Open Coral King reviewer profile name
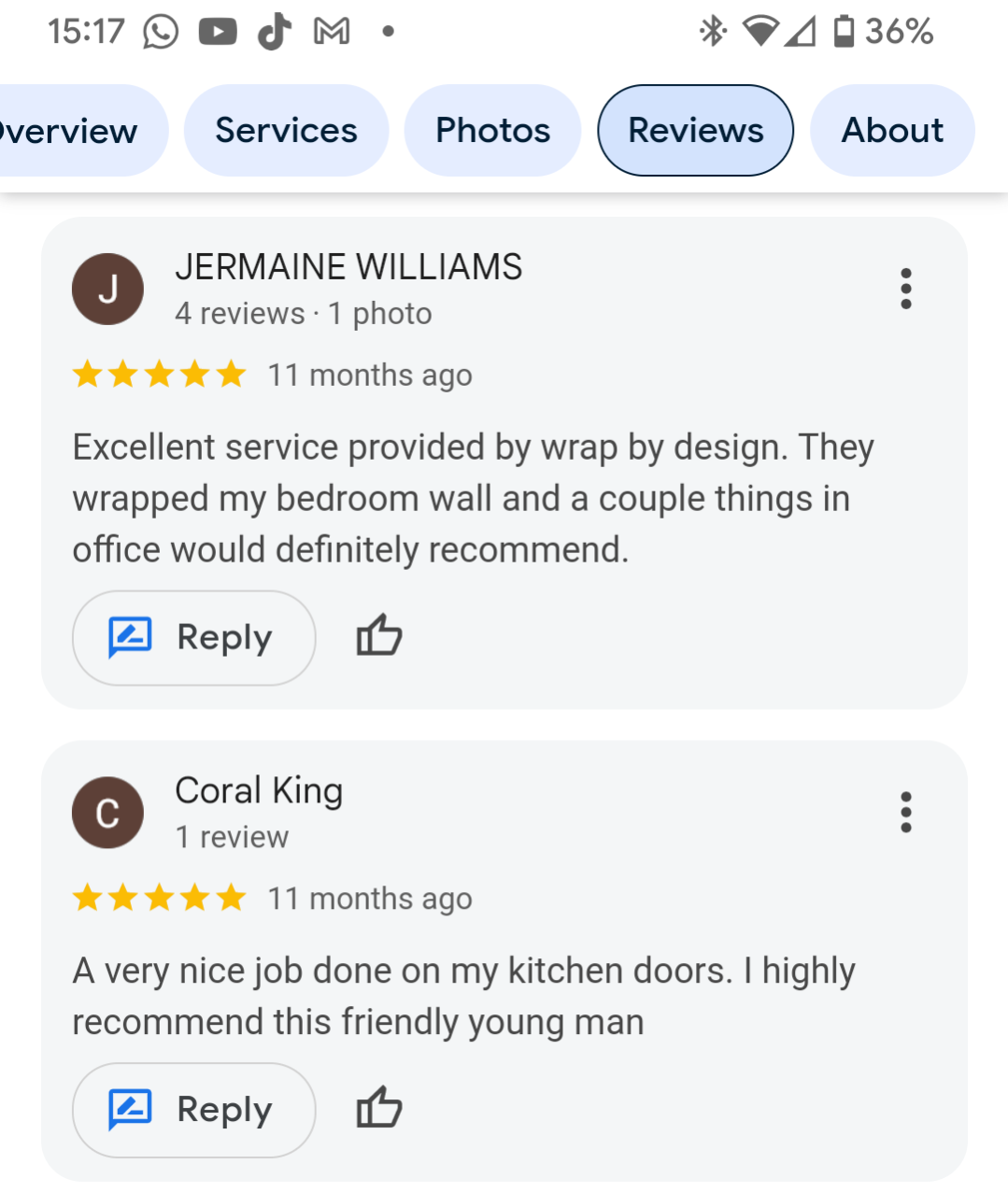Viewport: 1008px width, 1192px height. coord(259,790)
